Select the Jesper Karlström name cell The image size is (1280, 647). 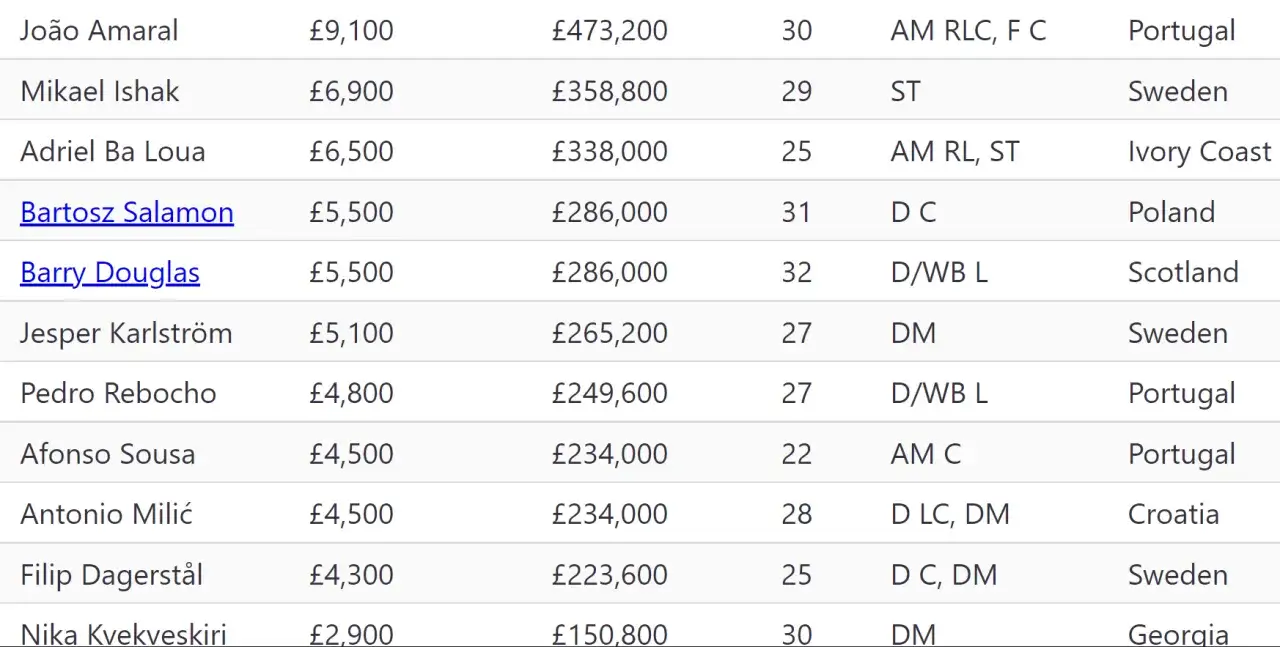pos(126,333)
